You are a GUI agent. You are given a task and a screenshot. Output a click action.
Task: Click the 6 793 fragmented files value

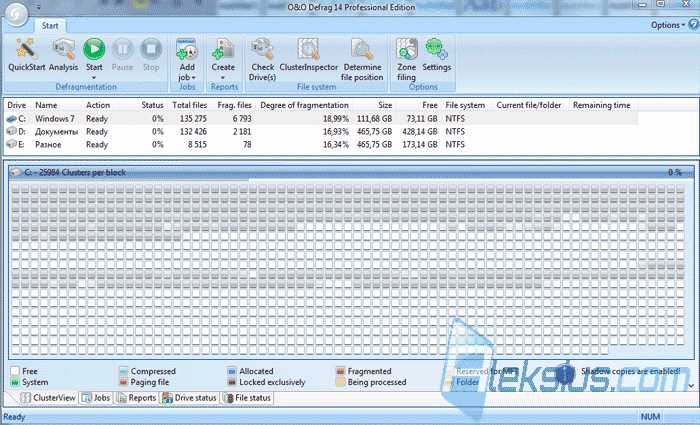[x=242, y=119]
